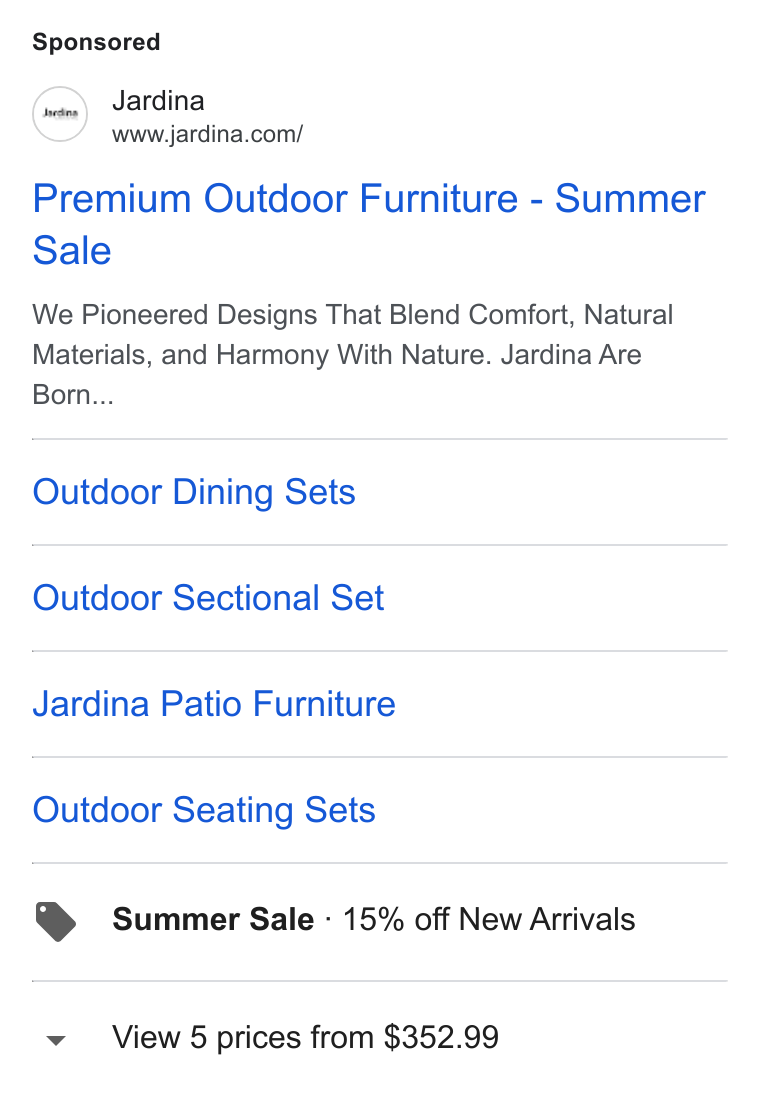760x1098 pixels.
Task: Click the www.jardina.com/ display URL
Action: 207,134
